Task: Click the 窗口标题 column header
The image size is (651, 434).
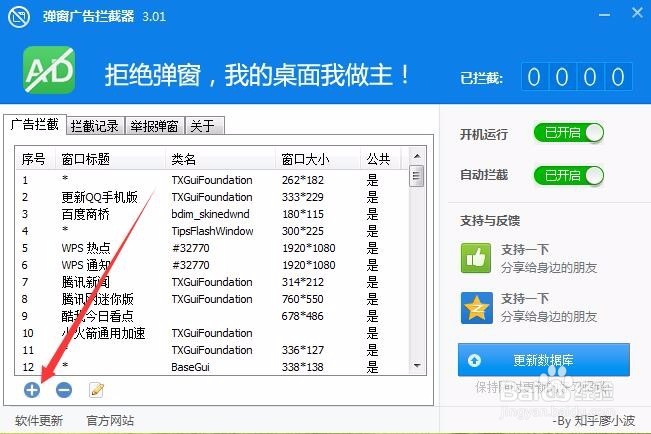Action: tap(110, 159)
